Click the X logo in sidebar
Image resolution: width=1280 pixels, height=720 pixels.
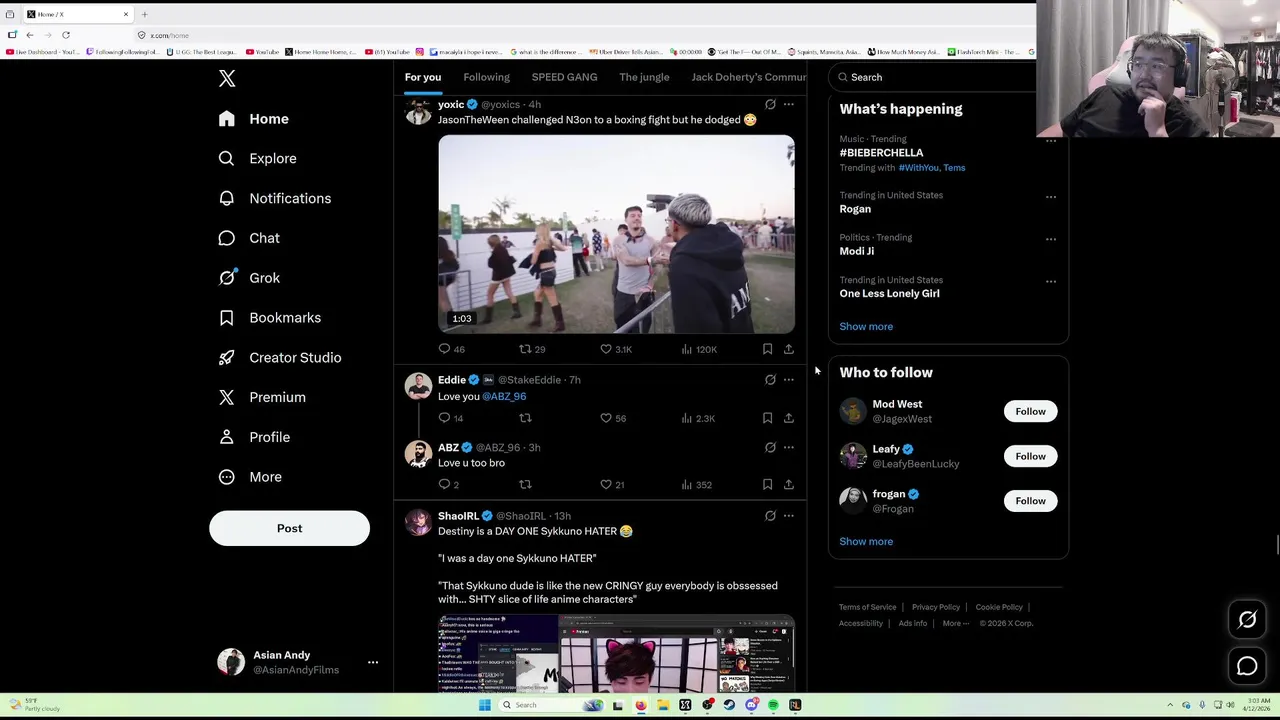(227, 79)
